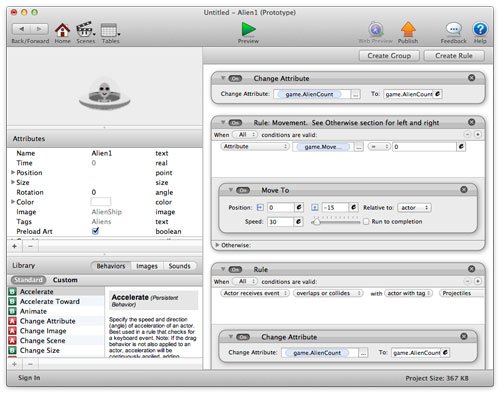Screen dimensions: 500x393
Task: Open expression editor for X position 0
Action: click(x=299, y=207)
